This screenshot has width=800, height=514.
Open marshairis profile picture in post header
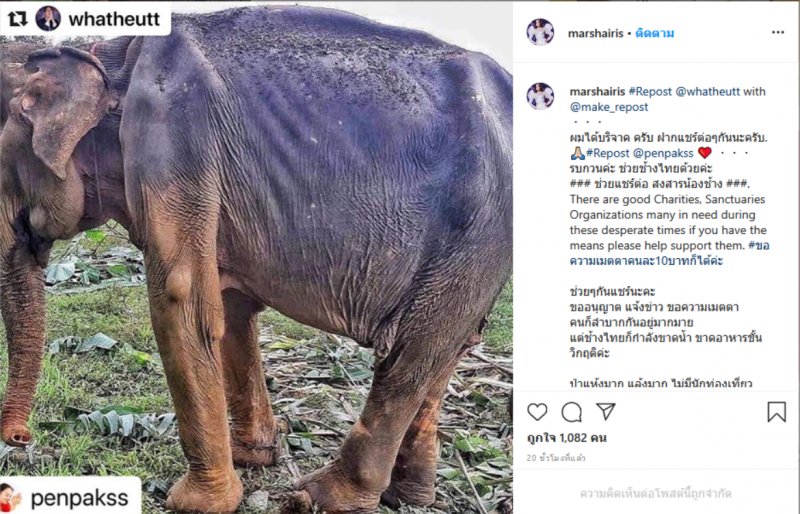pos(540,32)
